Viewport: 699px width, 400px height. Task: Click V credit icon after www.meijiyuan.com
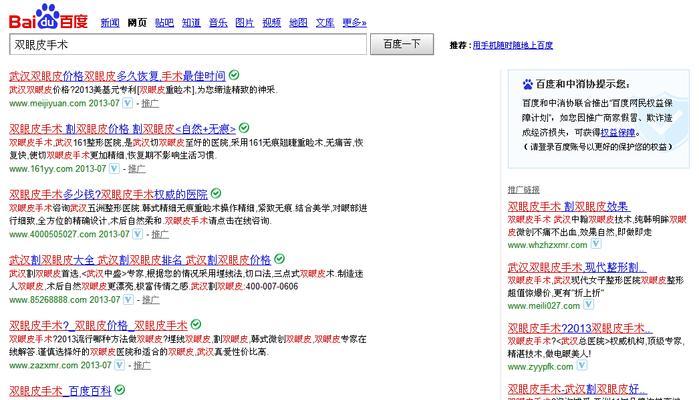[127, 103]
